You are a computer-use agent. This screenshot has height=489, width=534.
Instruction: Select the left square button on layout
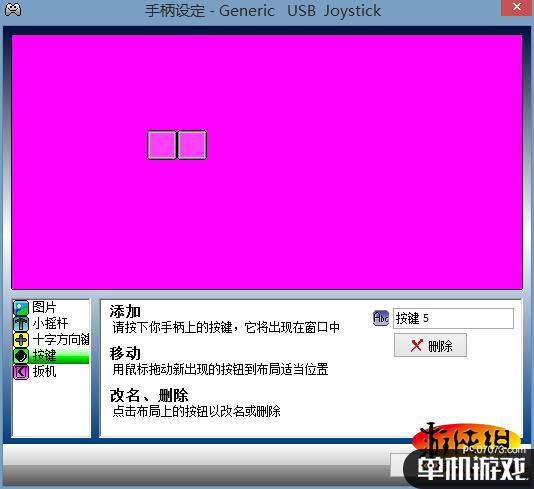click(x=162, y=145)
